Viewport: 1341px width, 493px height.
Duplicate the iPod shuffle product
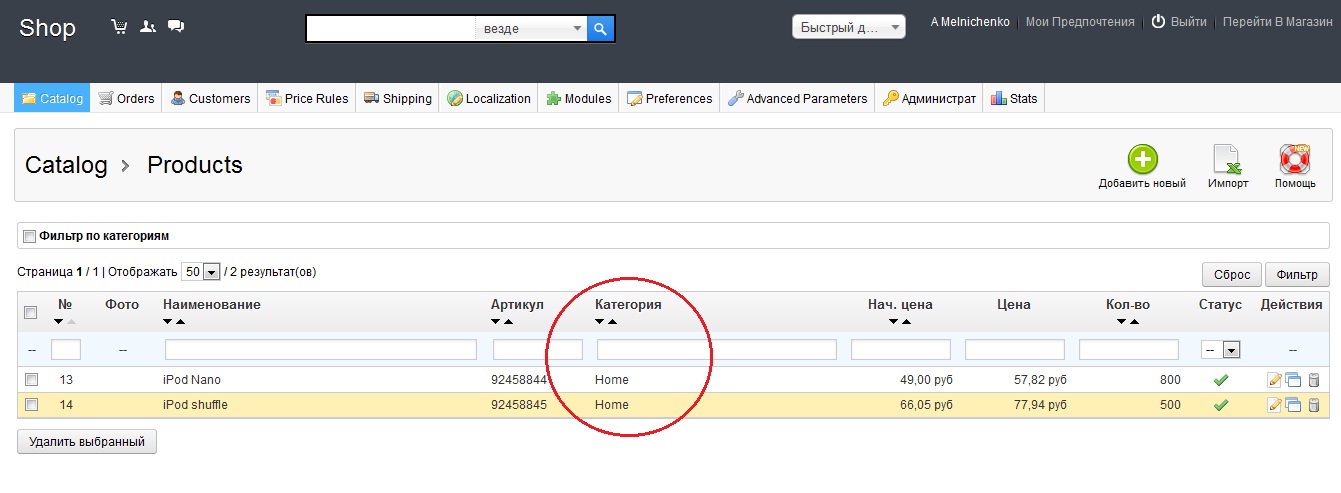click(x=1293, y=405)
